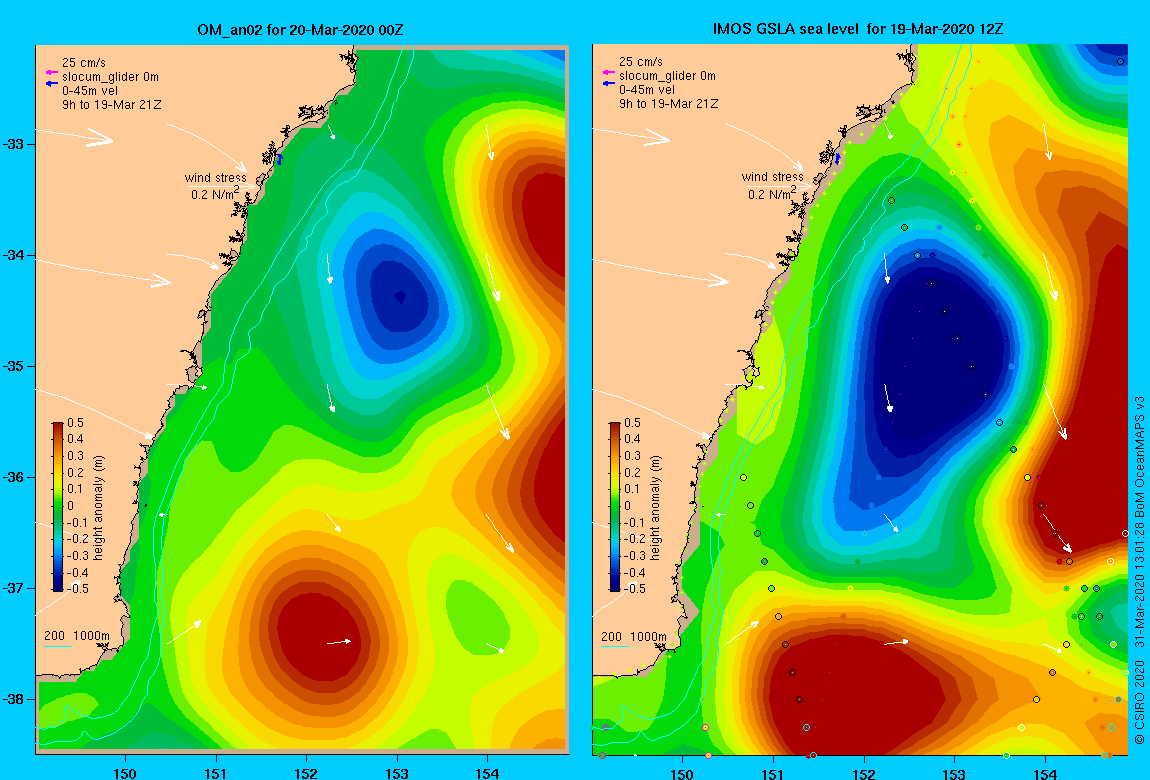
Task: Click 'height anomaly (m)' label in right map
Action: pyautogui.click(x=656, y=508)
